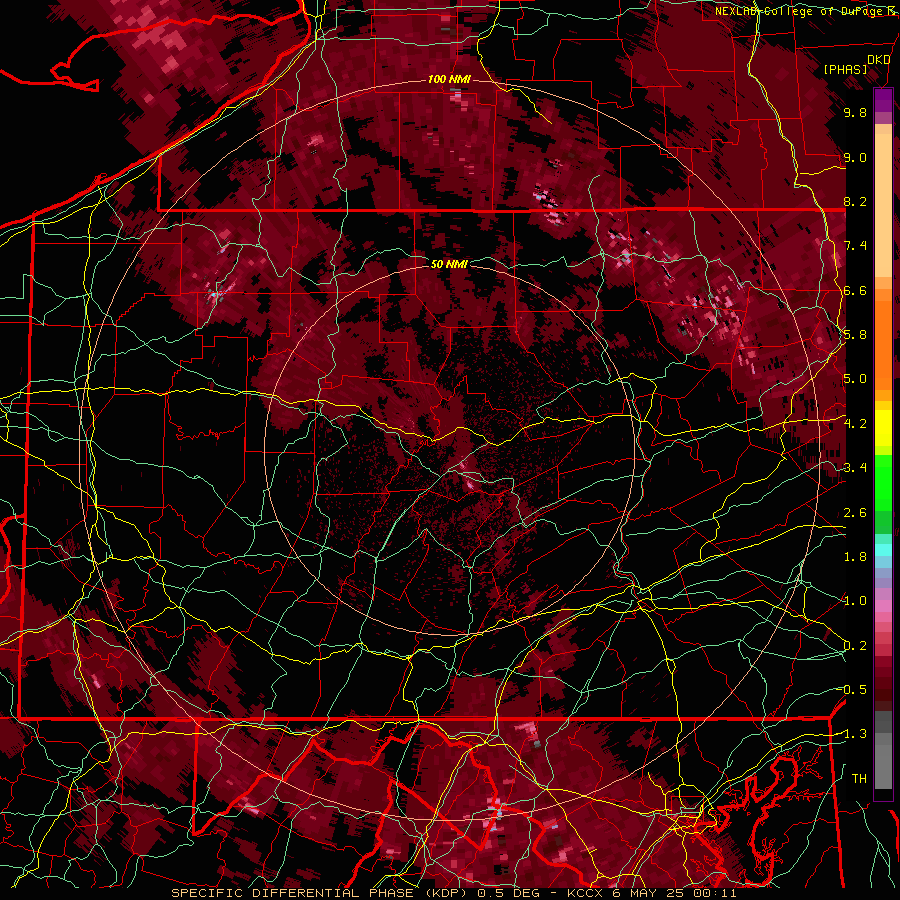
Task: Click the 6.6 value on color scale
Action: [855, 290]
